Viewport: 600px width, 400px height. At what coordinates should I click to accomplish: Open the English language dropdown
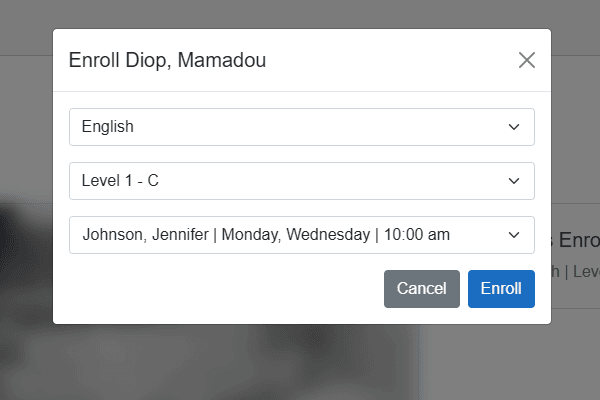(302, 127)
